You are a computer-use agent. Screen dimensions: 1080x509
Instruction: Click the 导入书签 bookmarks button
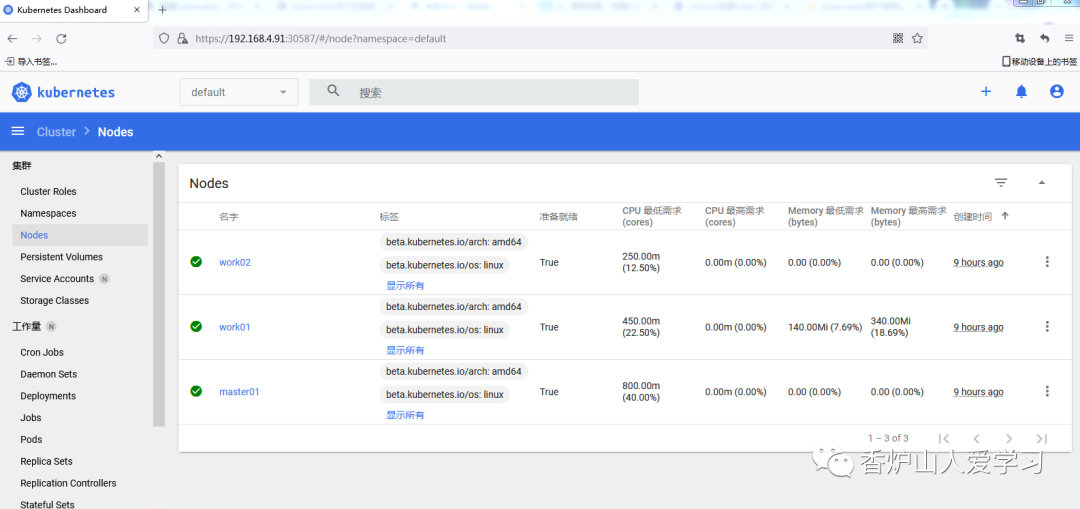click(x=32, y=61)
